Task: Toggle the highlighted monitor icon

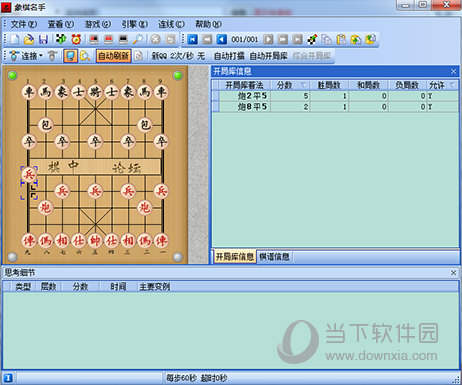Action: 70,56
